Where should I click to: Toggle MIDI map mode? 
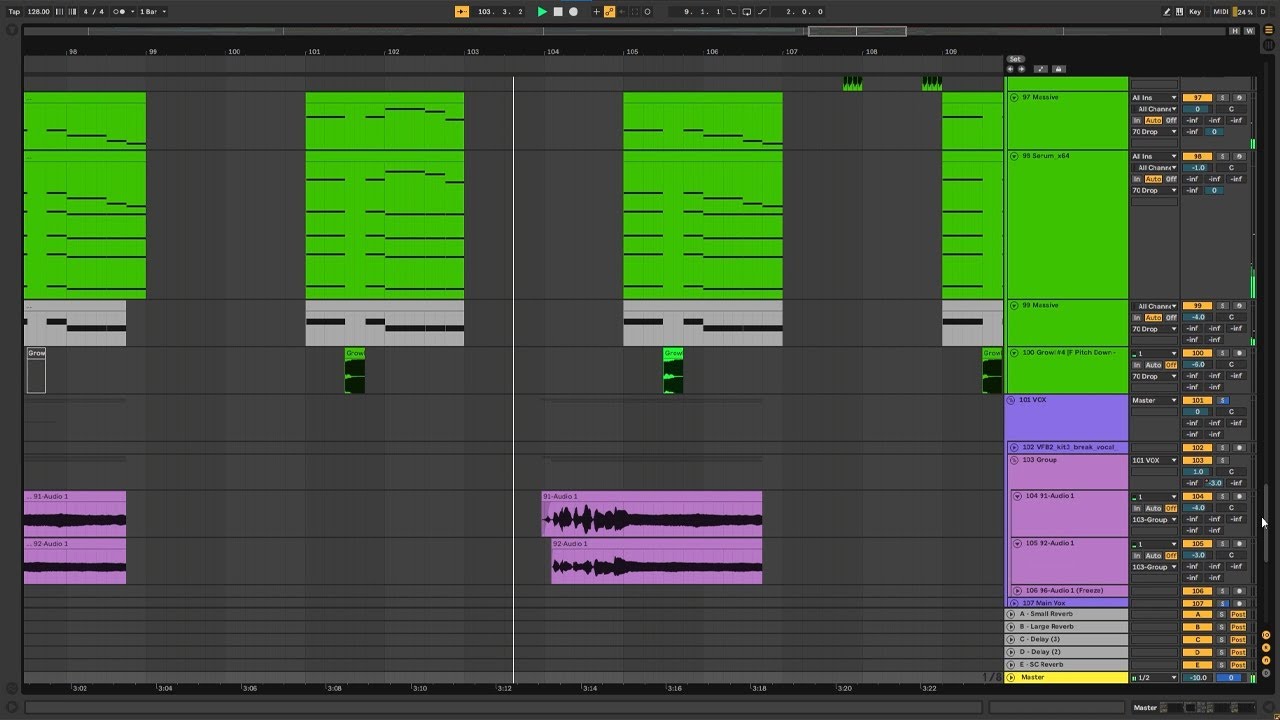pyautogui.click(x=1221, y=11)
